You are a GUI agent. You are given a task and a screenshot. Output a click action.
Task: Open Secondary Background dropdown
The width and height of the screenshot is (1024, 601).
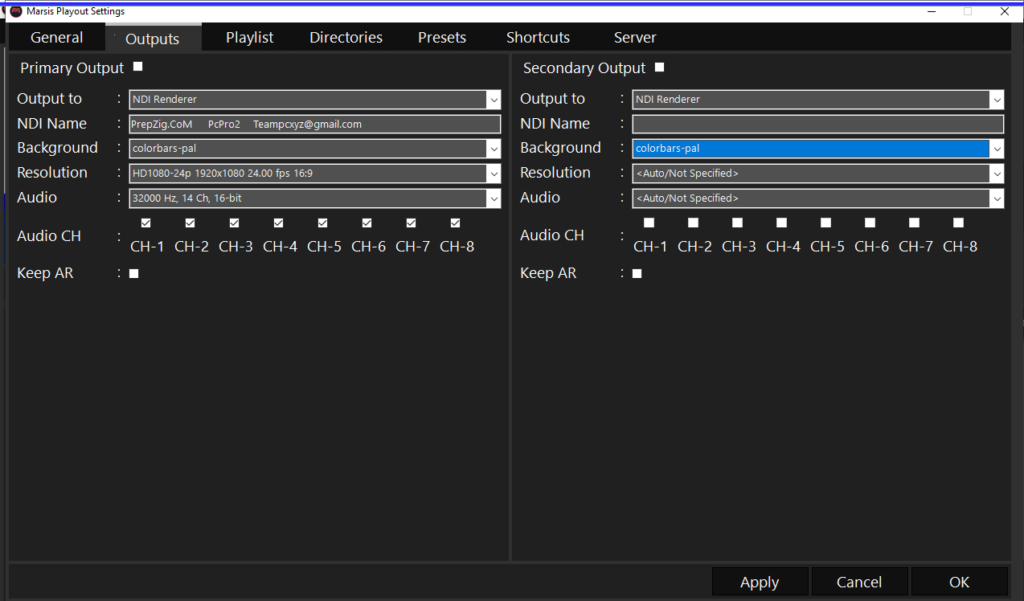point(818,148)
